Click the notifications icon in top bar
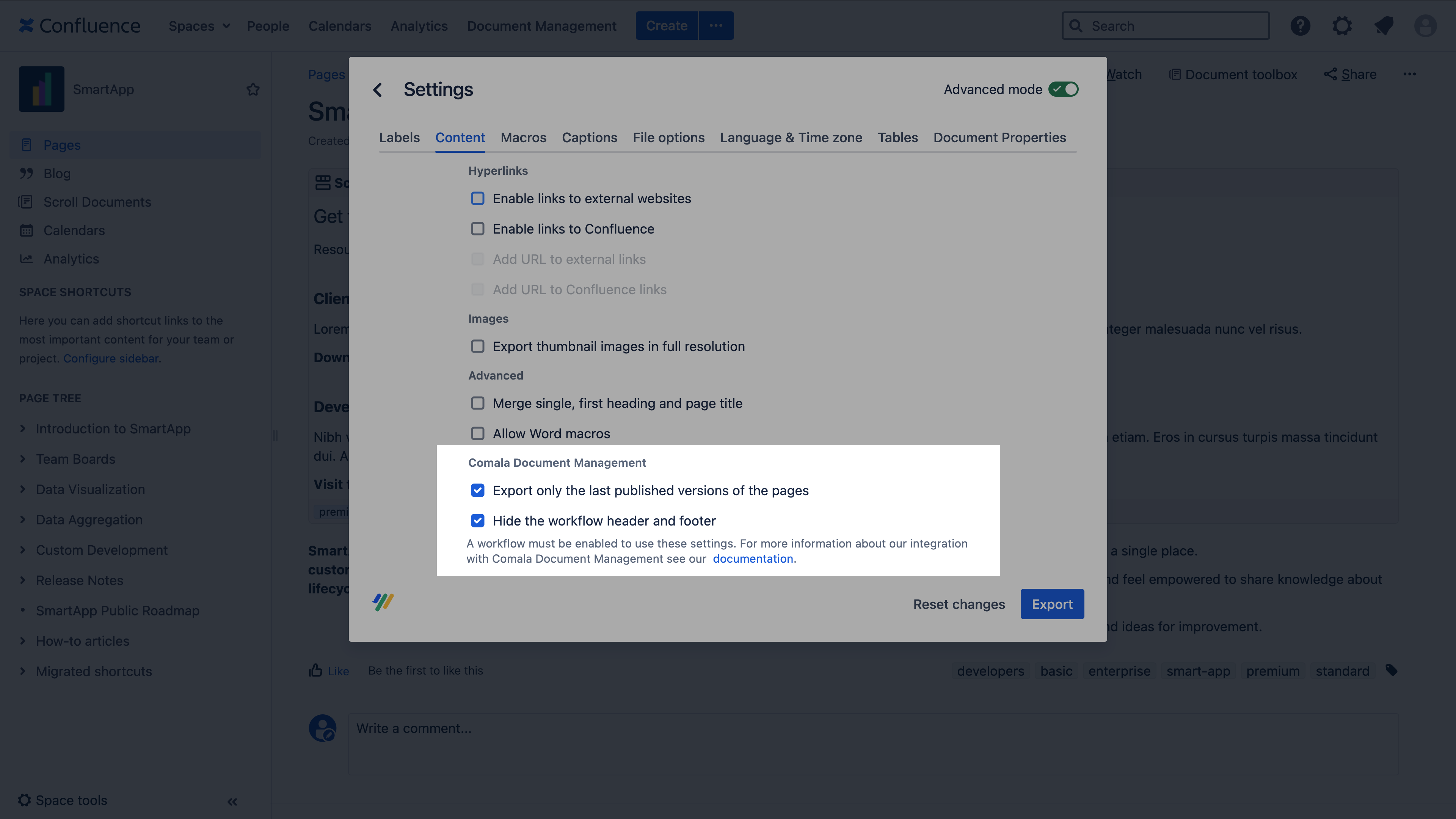The width and height of the screenshot is (1456, 819). click(1384, 26)
